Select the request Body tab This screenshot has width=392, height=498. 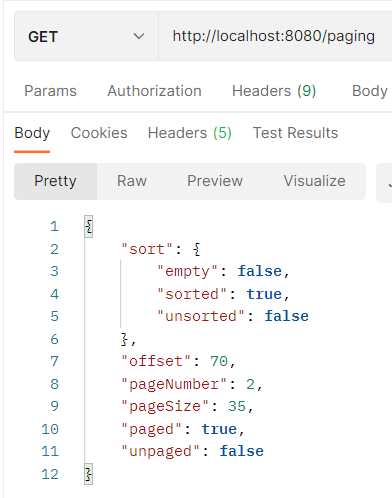(370, 91)
